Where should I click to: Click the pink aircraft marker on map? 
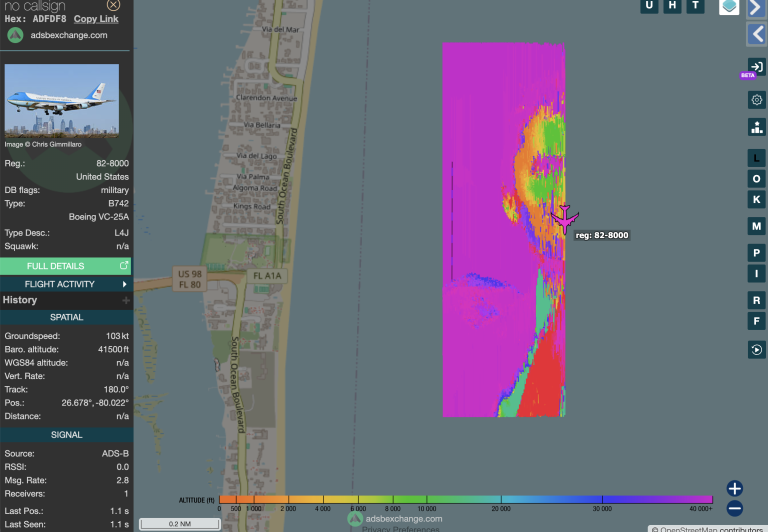pos(565,217)
